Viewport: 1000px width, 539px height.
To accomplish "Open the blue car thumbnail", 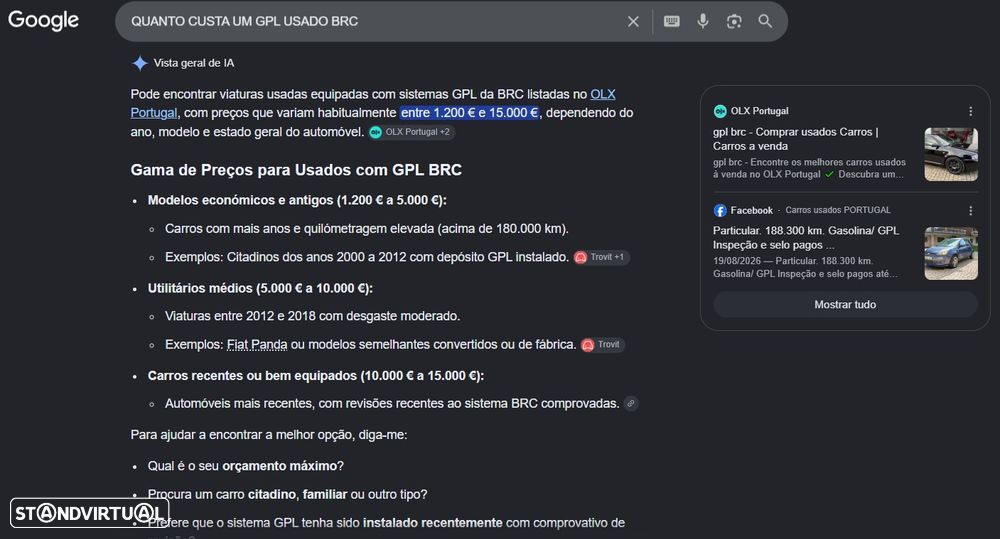I will pyautogui.click(x=951, y=253).
